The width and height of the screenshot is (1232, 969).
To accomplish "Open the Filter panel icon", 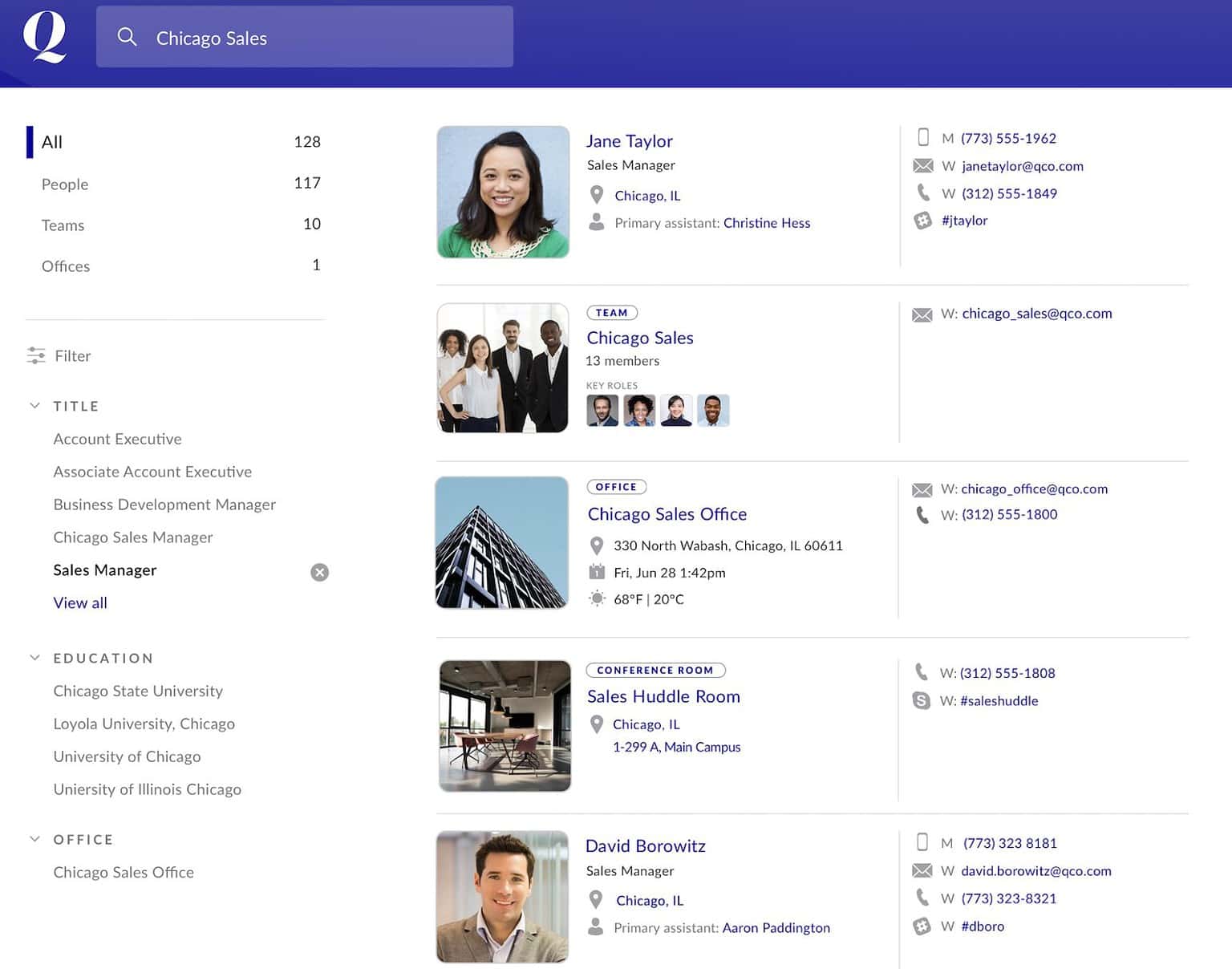I will tap(36, 355).
